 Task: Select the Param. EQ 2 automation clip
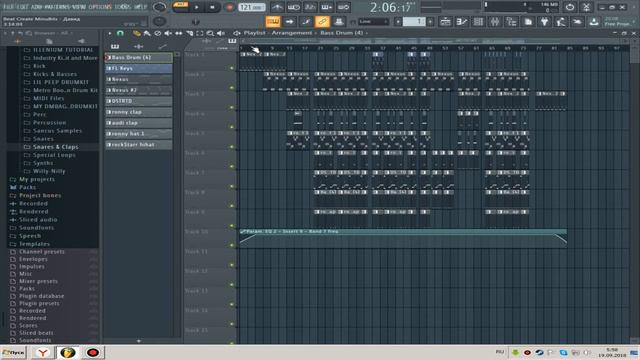click(x=403, y=237)
